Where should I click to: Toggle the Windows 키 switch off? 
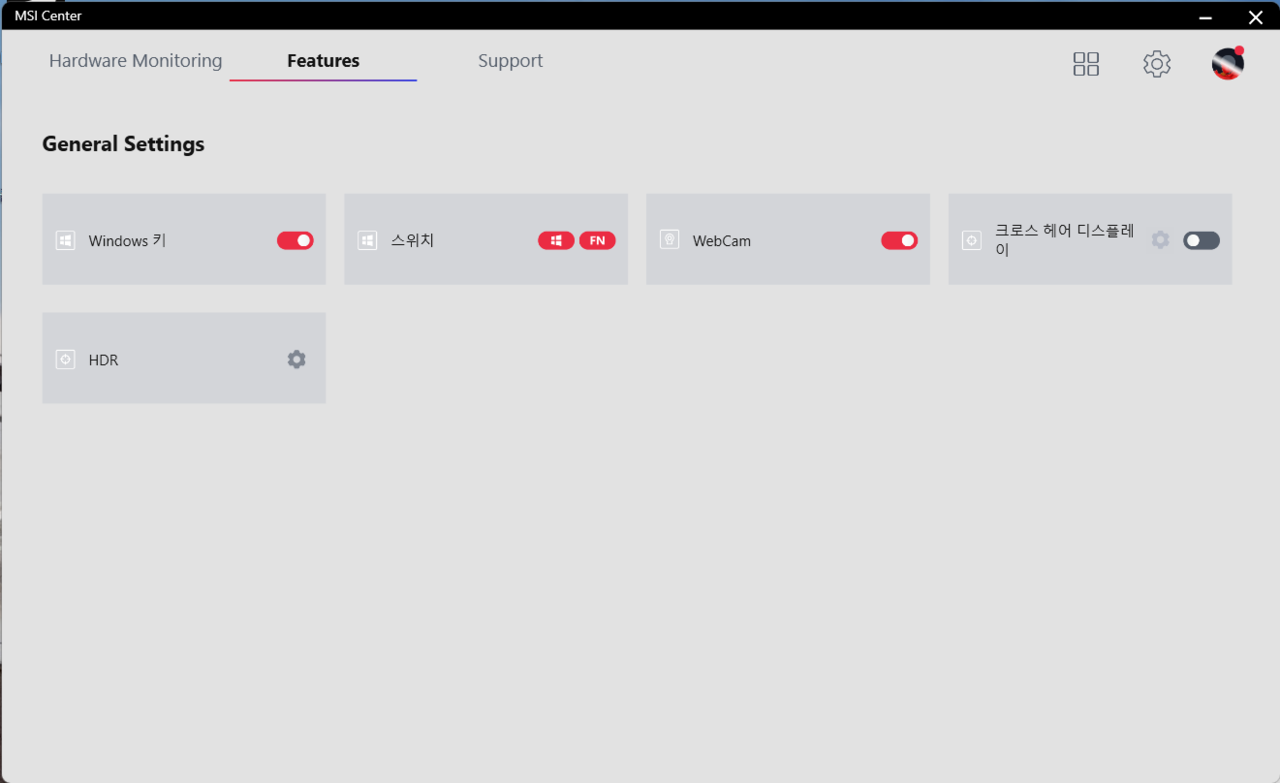pyautogui.click(x=295, y=240)
